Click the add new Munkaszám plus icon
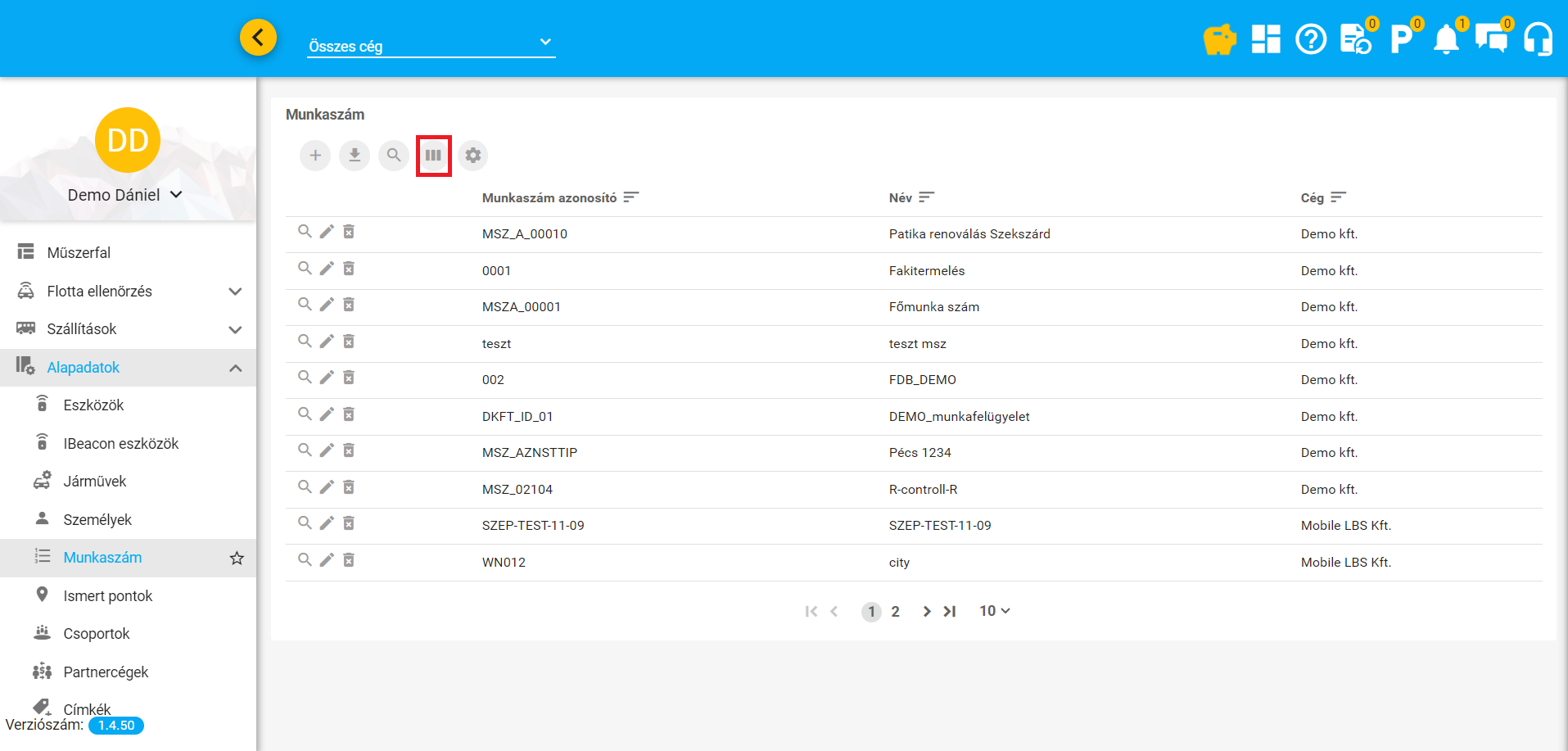Viewport: 1568px width, 751px height. pyautogui.click(x=315, y=156)
